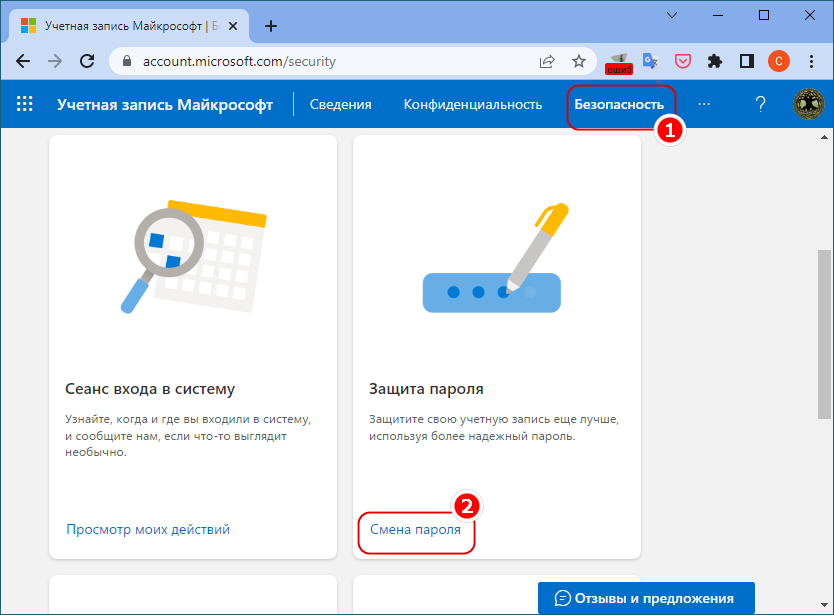Click the magnifier calendar illustration

[x=194, y=256]
